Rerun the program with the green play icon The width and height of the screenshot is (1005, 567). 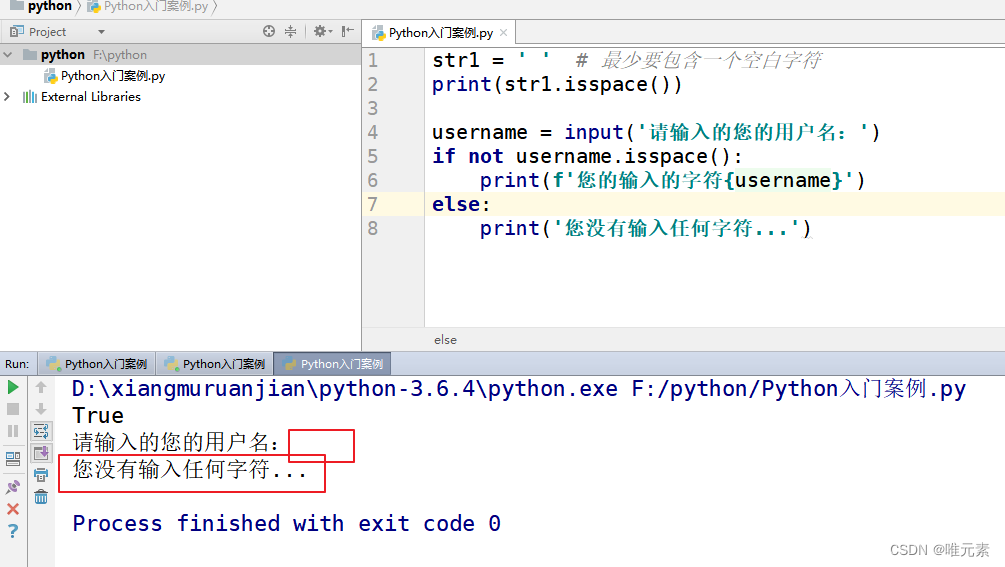(x=13, y=387)
